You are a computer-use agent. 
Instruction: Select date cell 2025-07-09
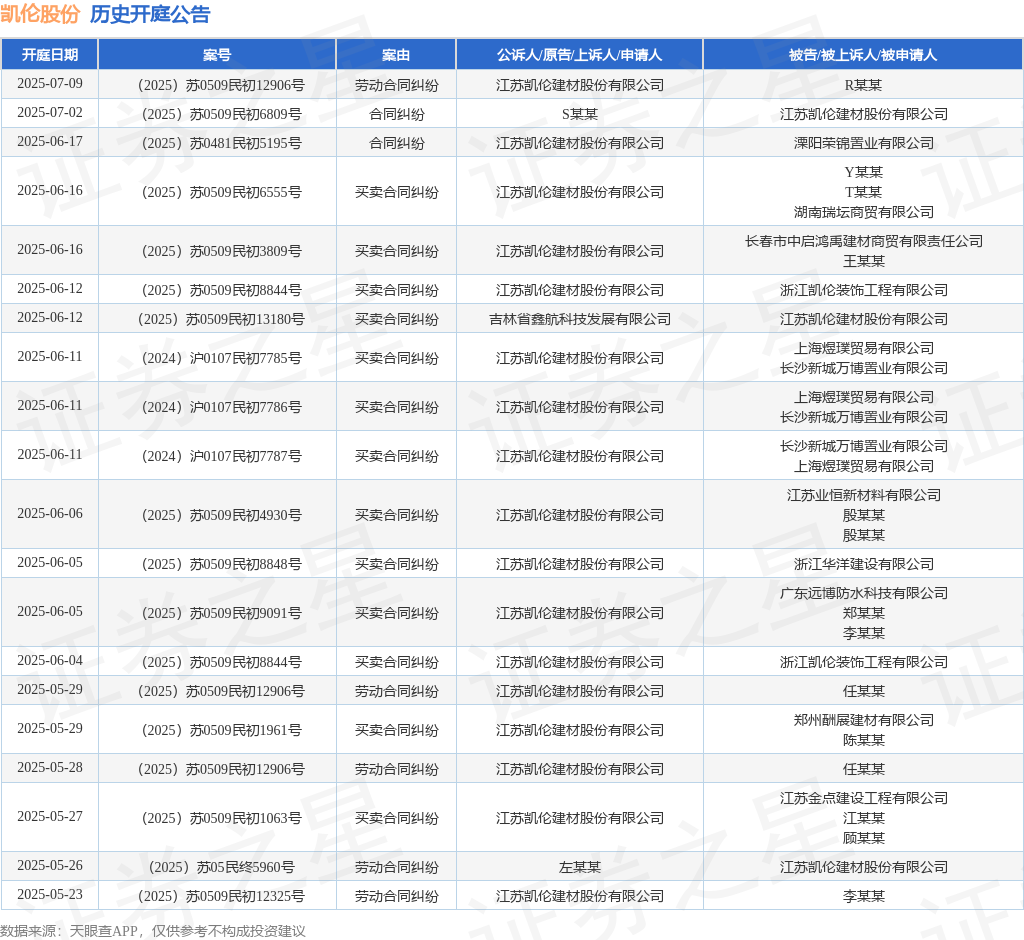tap(50, 84)
